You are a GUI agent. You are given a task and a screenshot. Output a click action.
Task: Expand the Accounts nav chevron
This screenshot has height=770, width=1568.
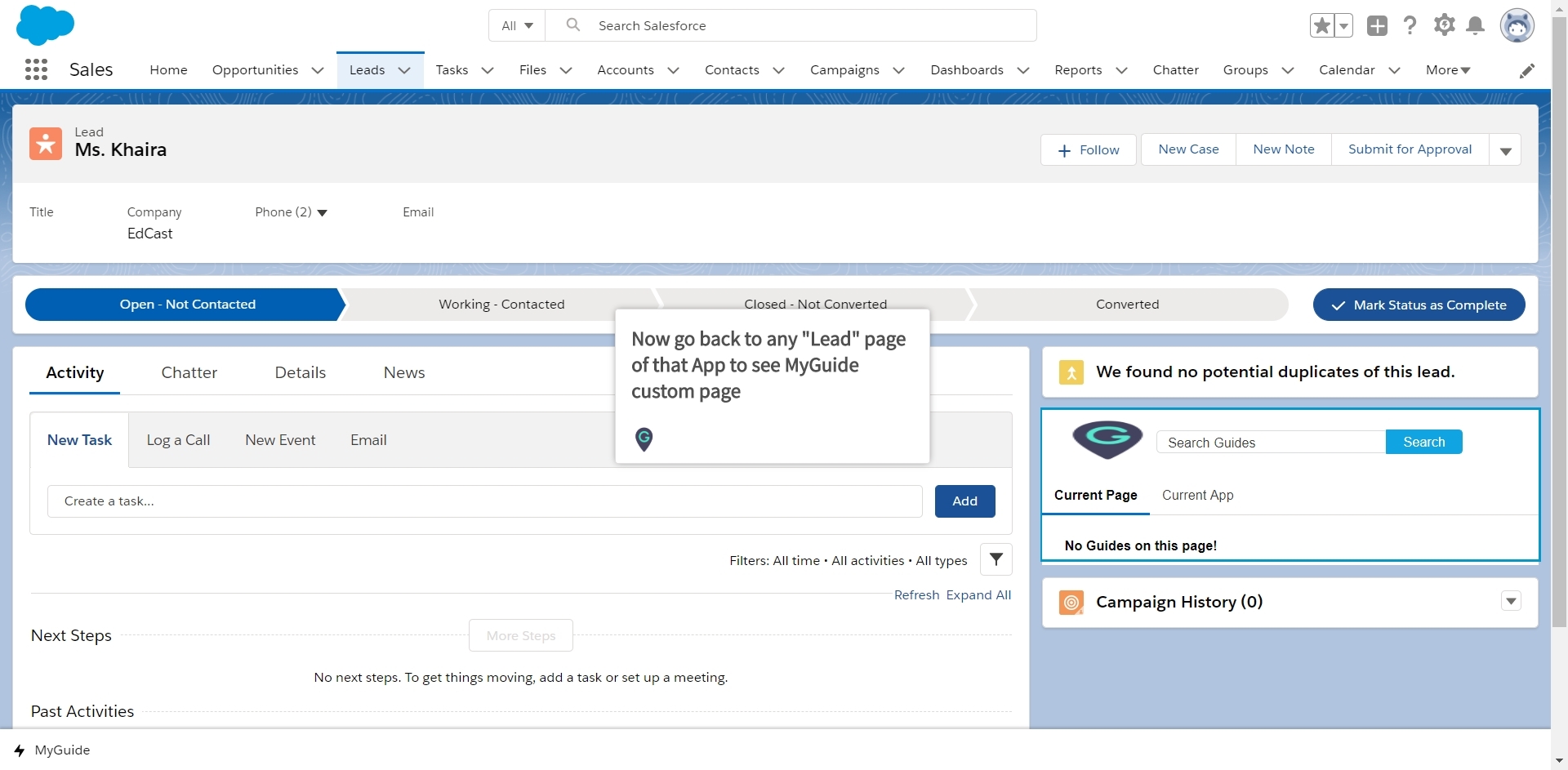click(673, 70)
